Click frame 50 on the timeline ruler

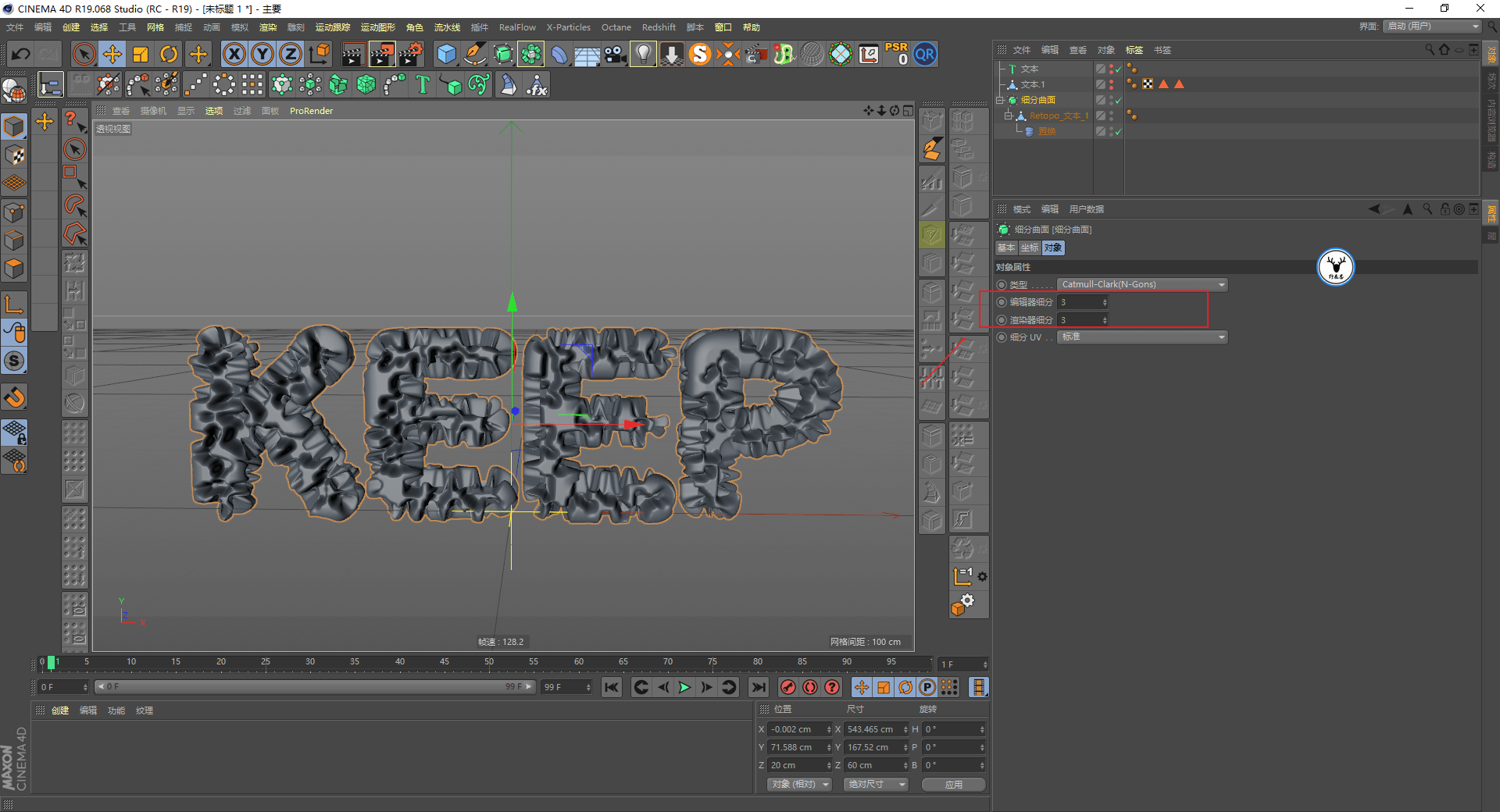489,663
